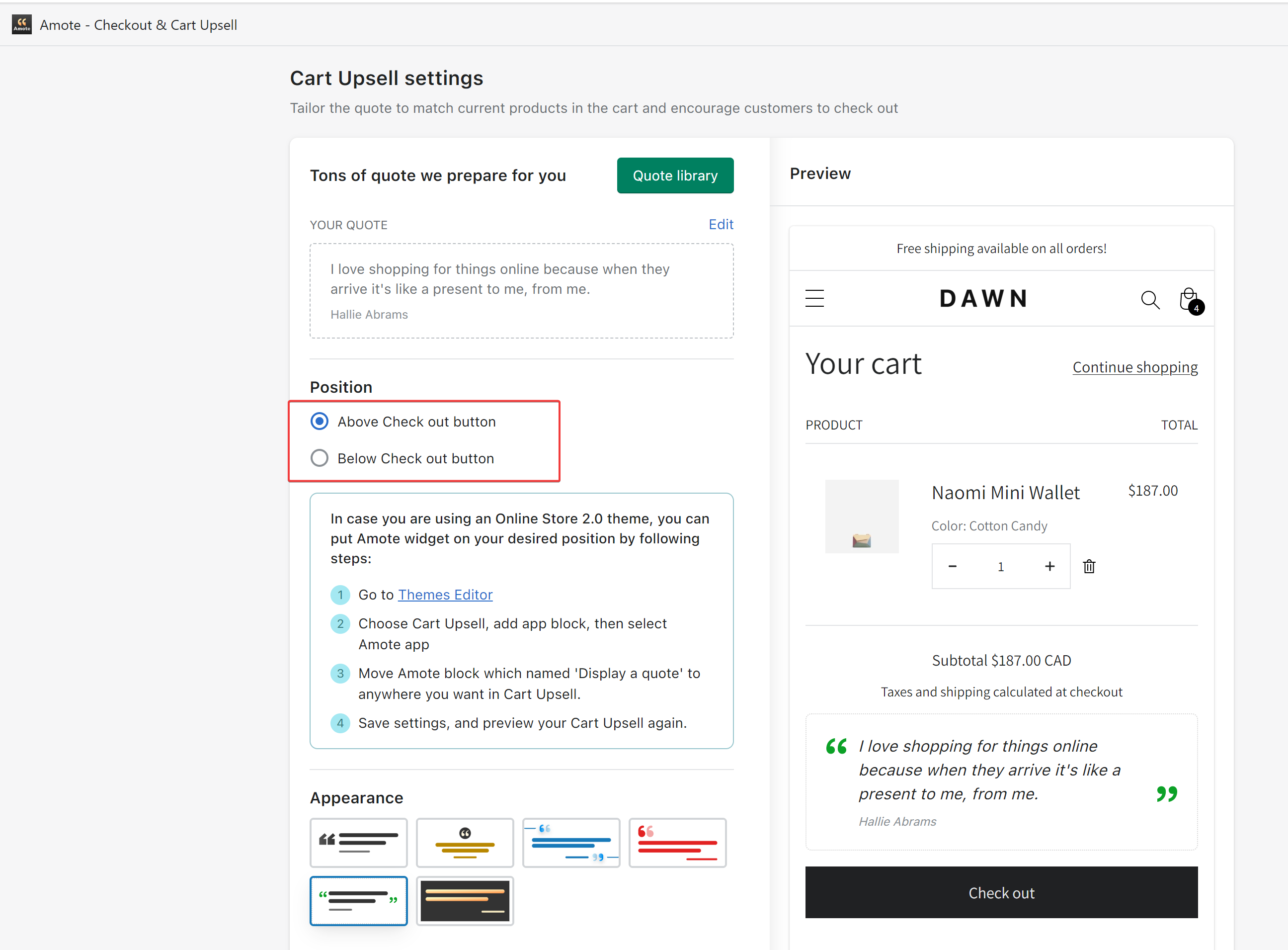Open the Themes Editor link
Screen dimensions: 1288x950
click(445, 595)
